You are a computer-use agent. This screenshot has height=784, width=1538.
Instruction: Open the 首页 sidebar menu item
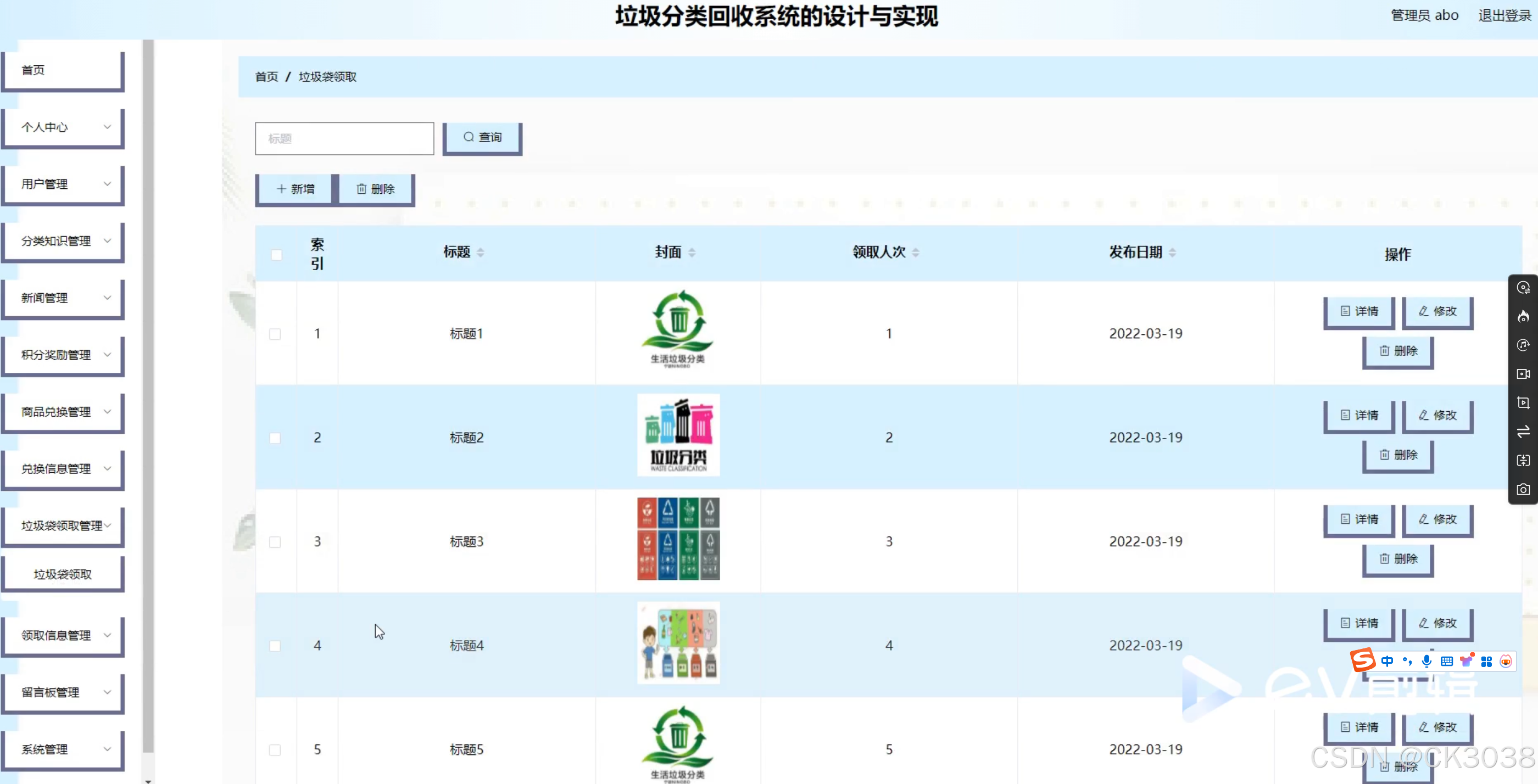click(63, 70)
